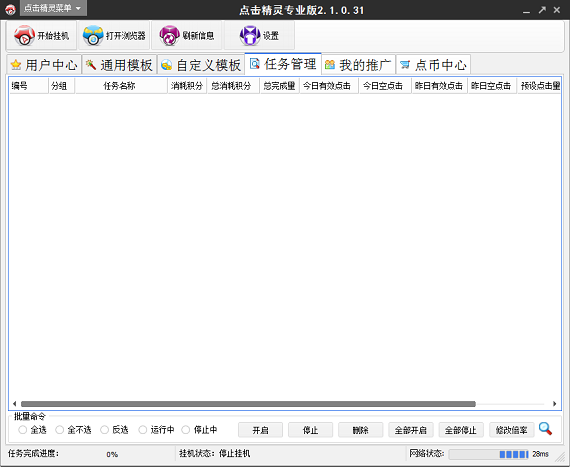Sort by the 编号 column header
This screenshot has height=467, width=570.
[29, 86]
